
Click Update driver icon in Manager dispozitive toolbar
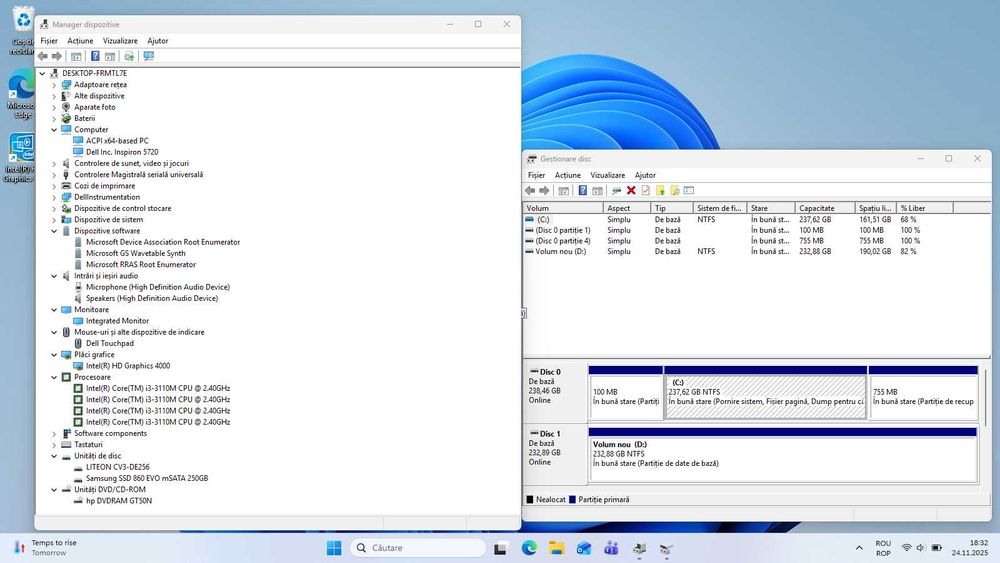point(129,56)
